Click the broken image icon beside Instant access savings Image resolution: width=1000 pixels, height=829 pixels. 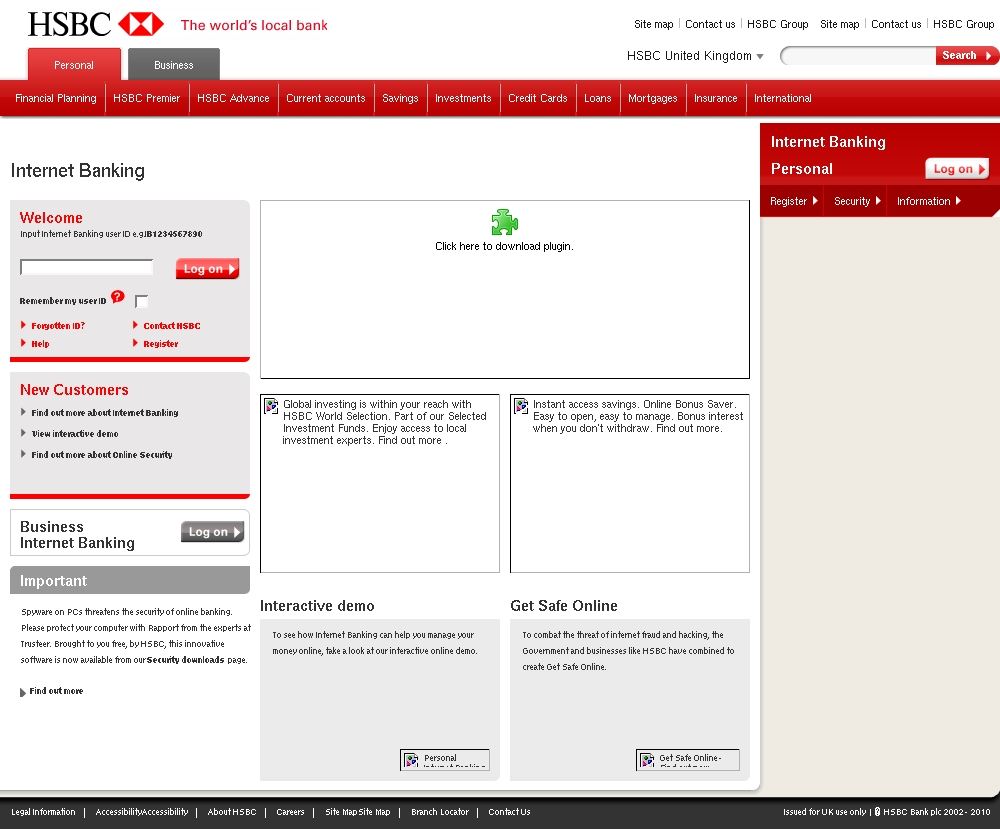(x=522, y=406)
